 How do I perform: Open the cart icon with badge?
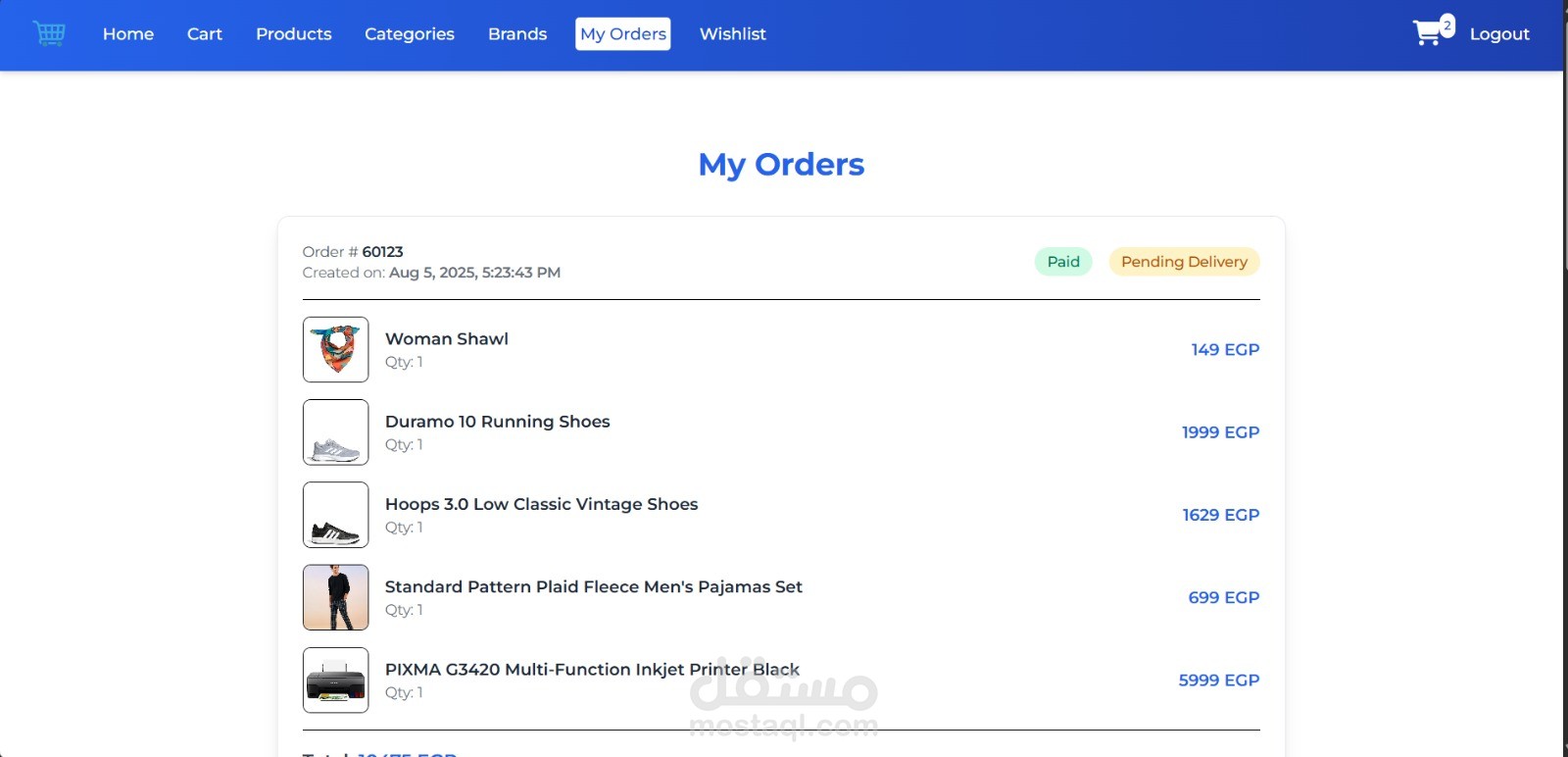1433,30
